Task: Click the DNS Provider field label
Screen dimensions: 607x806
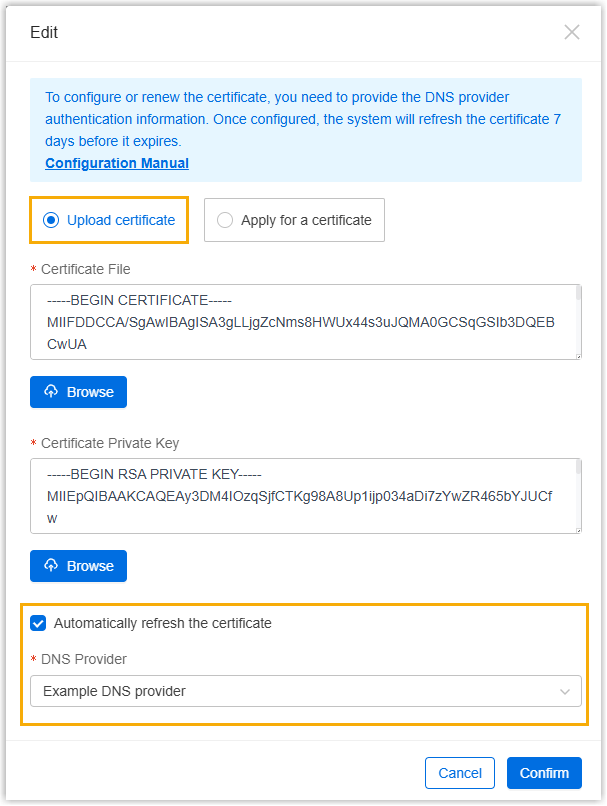Action: click(x=84, y=659)
